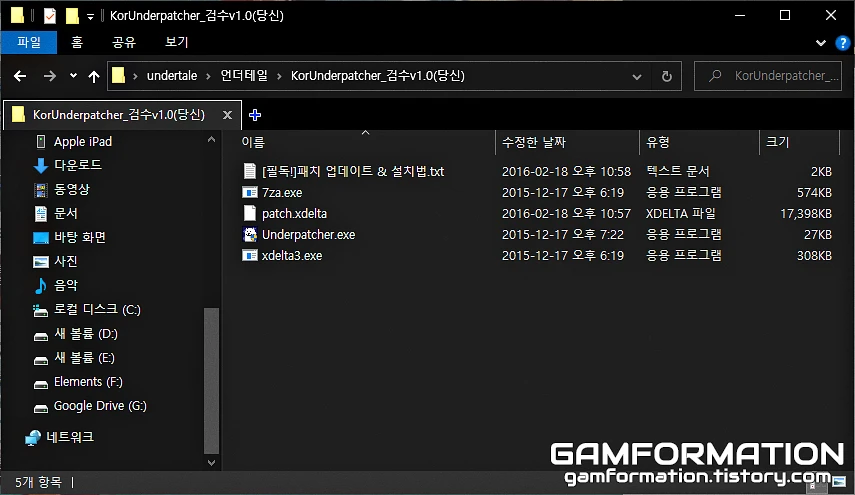Click KorUnderpatcher breadcrumb in the address bar
Viewport: 855px width, 495px height.
[x=377, y=76]
